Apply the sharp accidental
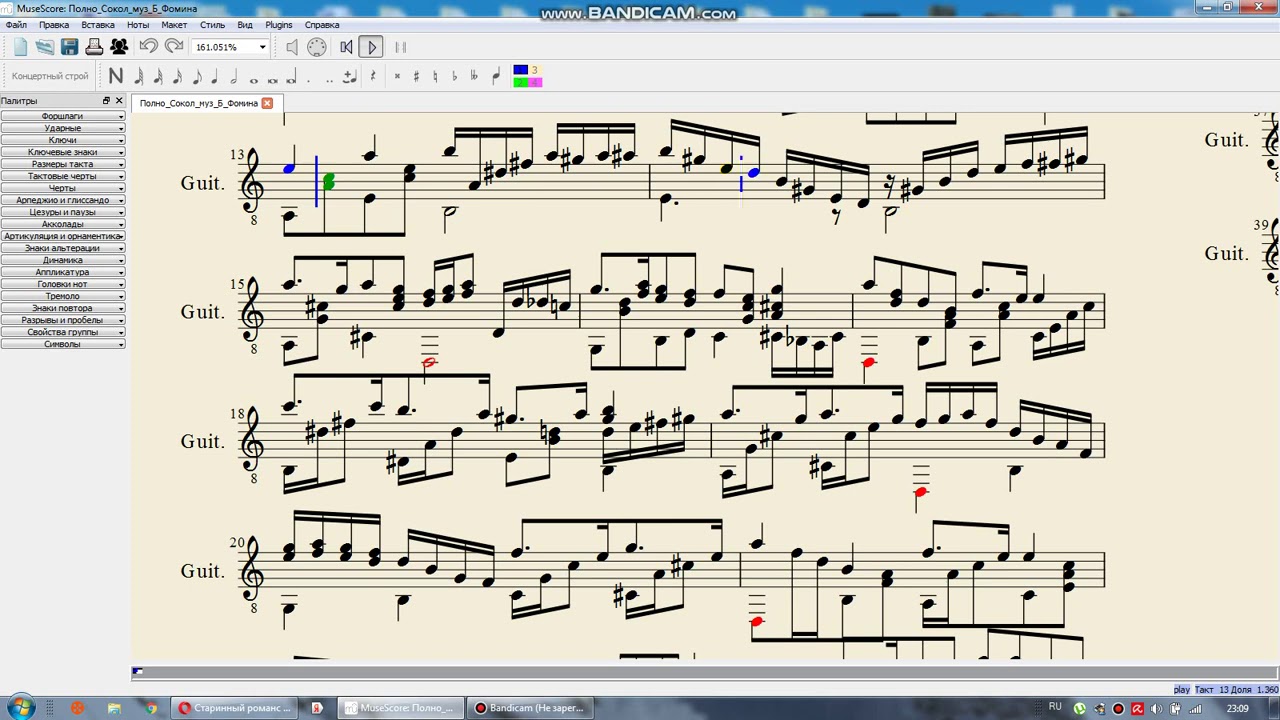This screenshot has height=720, width=1280. (x=416, y=76)
